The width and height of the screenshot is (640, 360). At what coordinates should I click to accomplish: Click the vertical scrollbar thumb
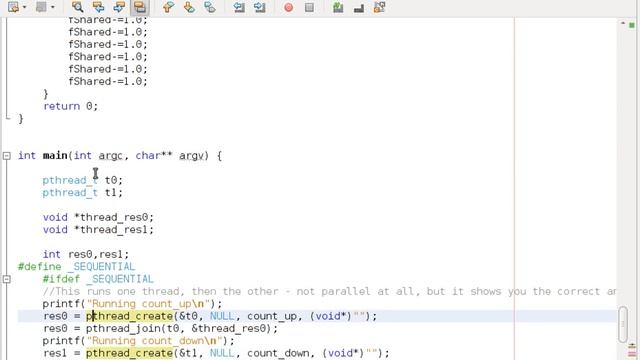(x=623, y=324)
